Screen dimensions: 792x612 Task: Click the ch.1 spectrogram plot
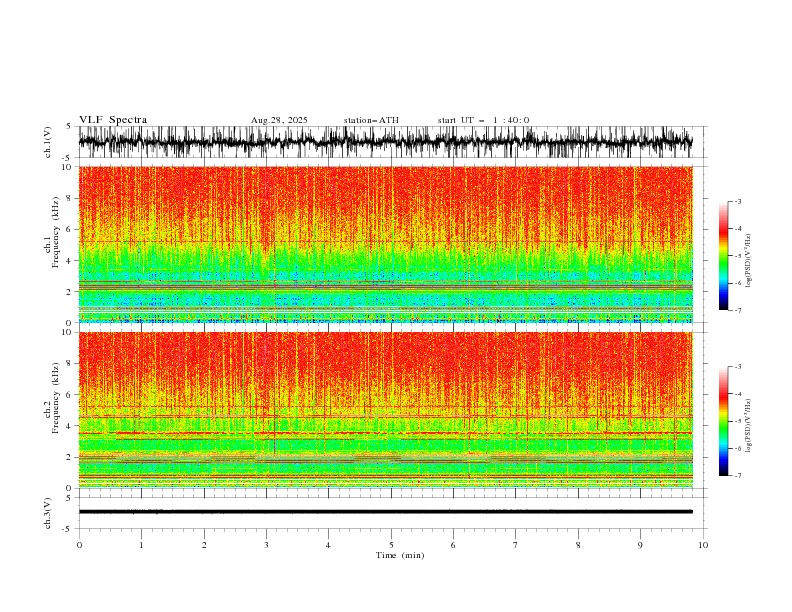click(x=385, y=244)
